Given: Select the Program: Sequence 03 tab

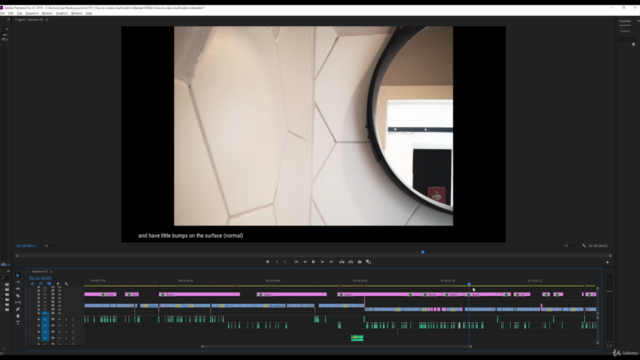Looking at the screenshot, I should tap(29, 20).
